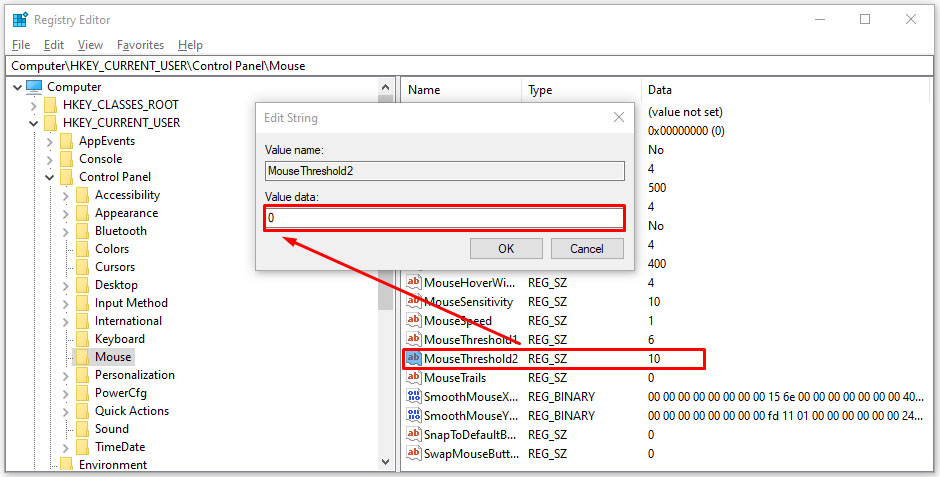Click the tree pane scrollbar down arrow
This screenshot has height=477, width=940.
(x=385, y=462)
